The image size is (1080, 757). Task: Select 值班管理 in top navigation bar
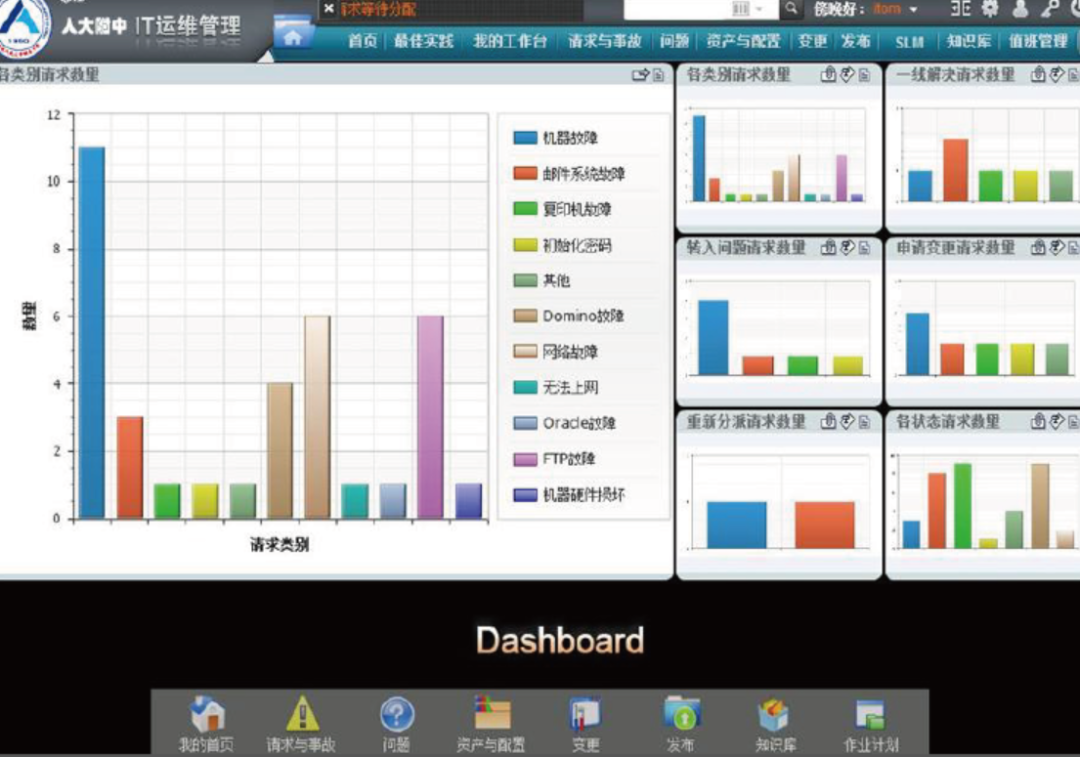click(1038, 41)
